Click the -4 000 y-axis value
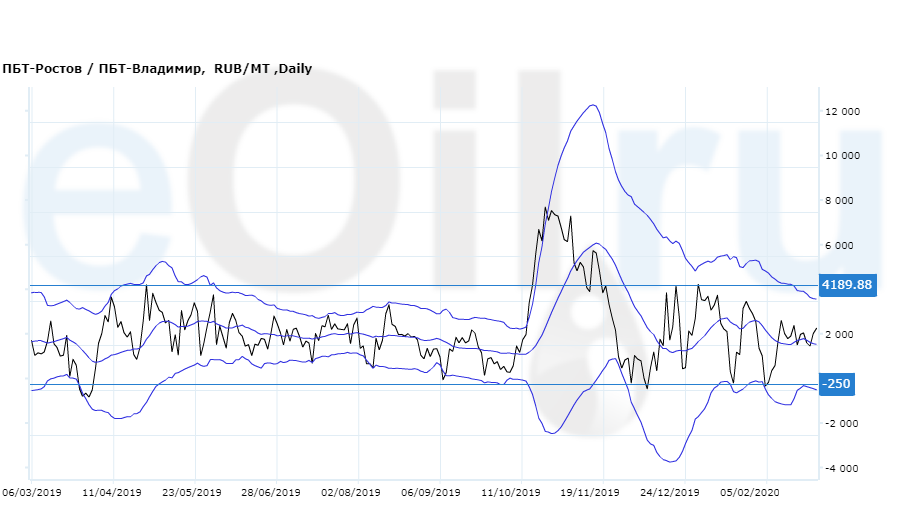909x509 pixels. [x=842, y=468]
